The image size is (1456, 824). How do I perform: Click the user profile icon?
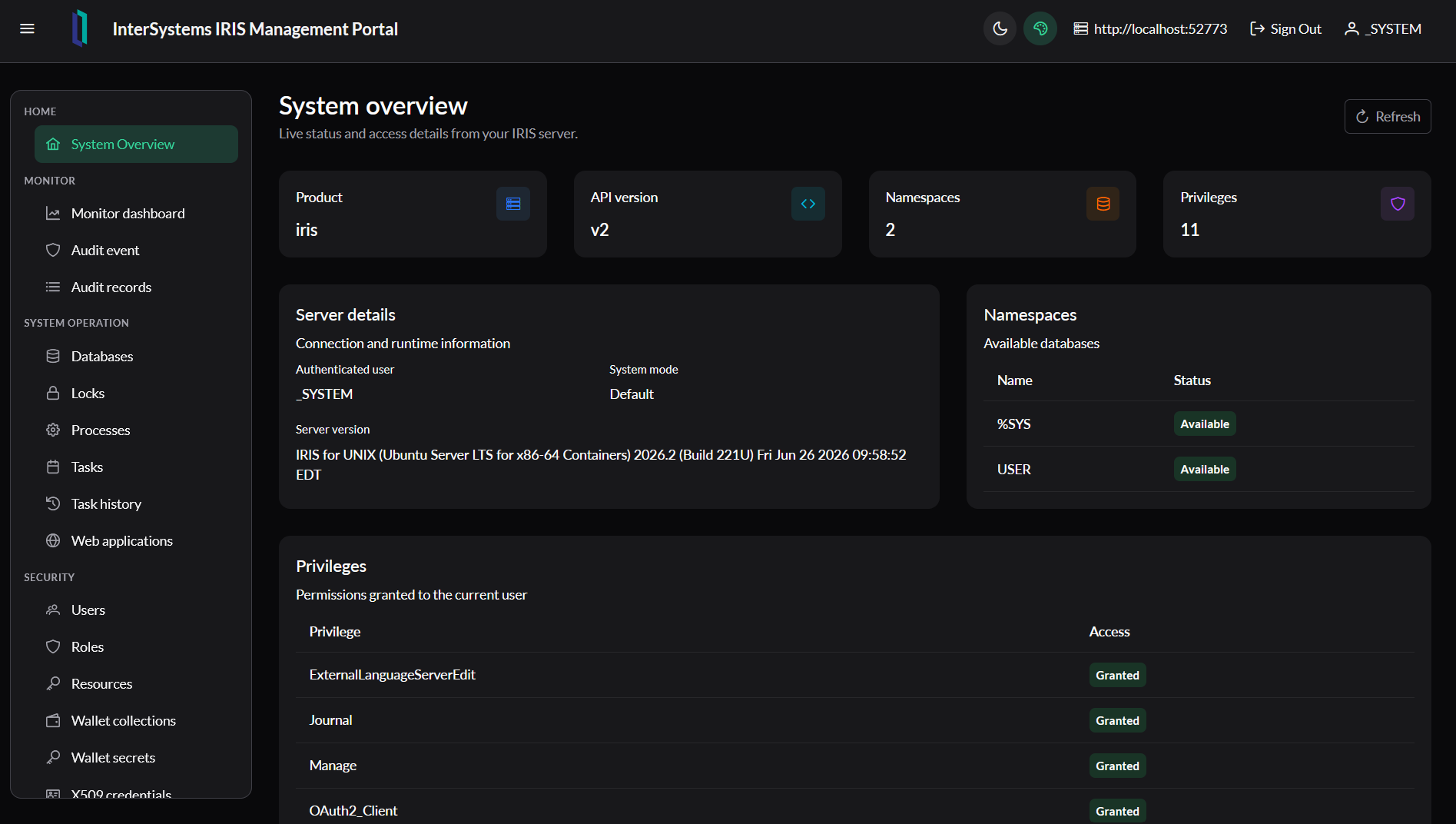click(x=1352, y=29)
